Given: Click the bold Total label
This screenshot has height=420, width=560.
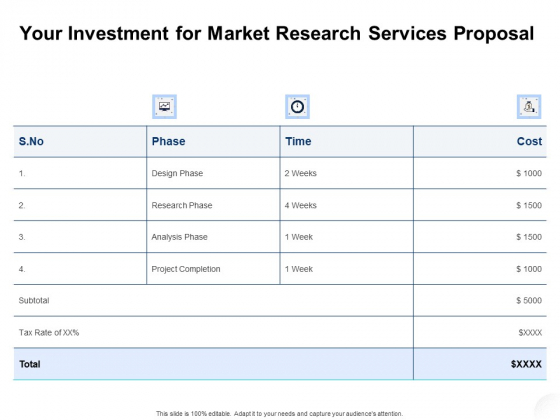Looking at the screenshot, I should click(30, 364).
